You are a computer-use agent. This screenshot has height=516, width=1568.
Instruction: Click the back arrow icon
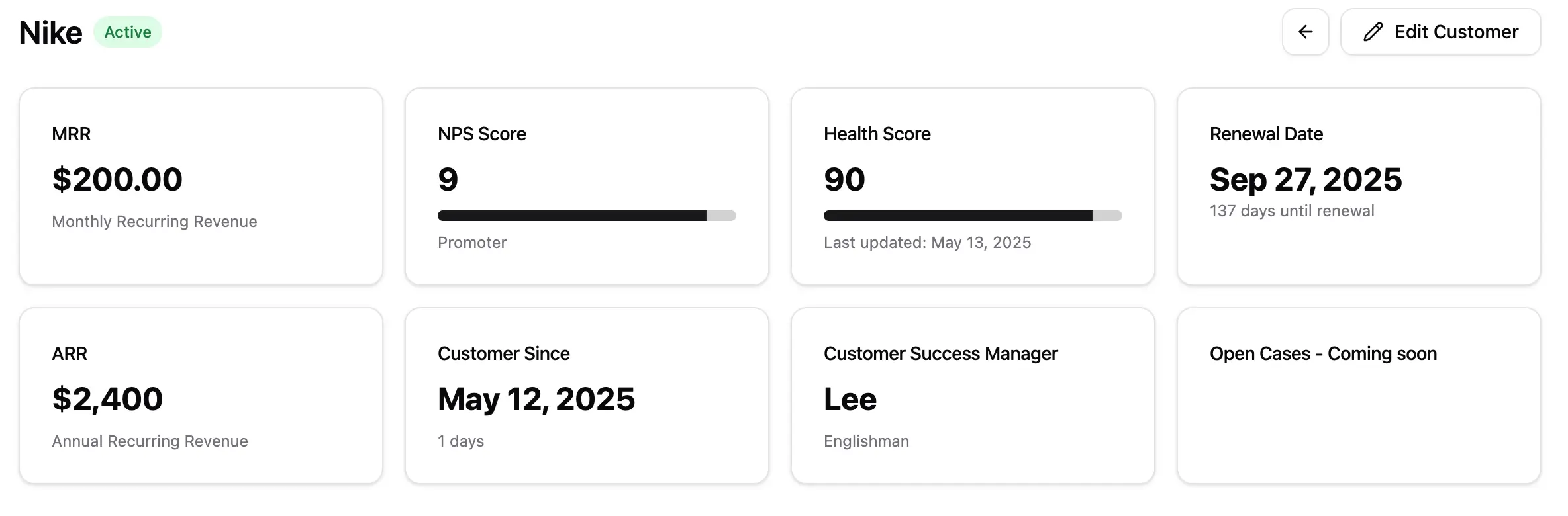pos(1305,32)
